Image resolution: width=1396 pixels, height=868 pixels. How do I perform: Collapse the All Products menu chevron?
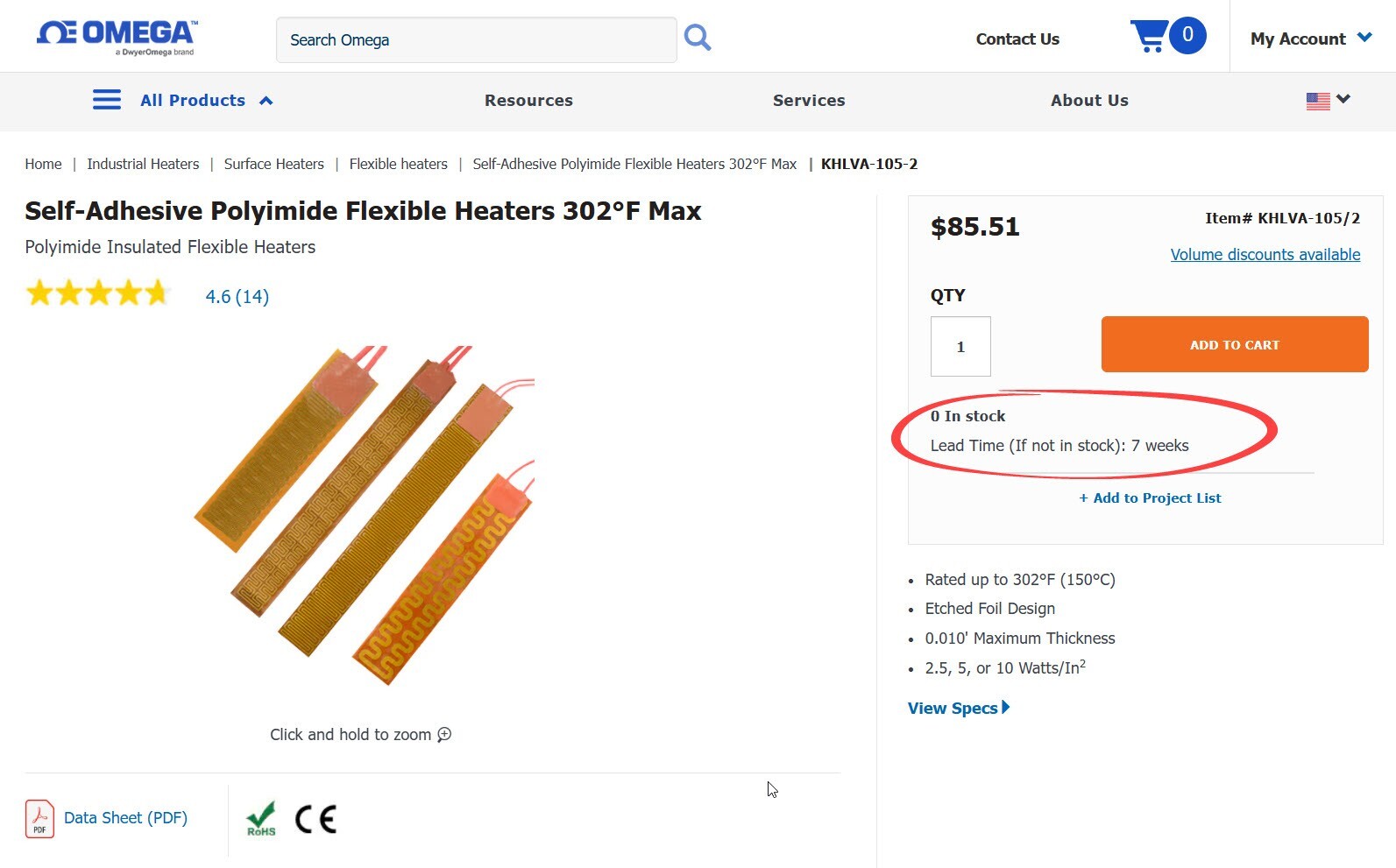coord(266,101)
